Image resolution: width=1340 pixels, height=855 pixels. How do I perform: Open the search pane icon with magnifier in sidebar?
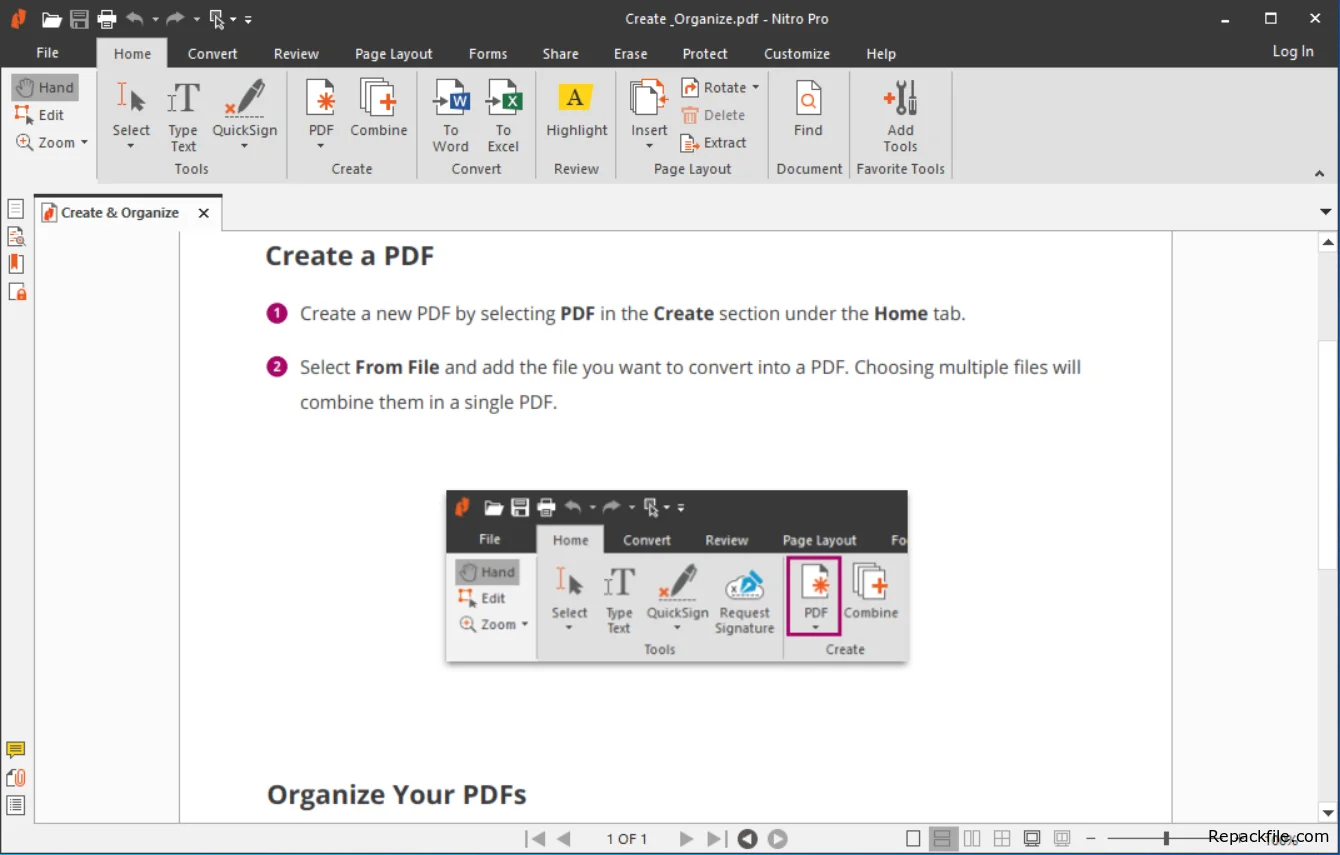click(16, 237)
